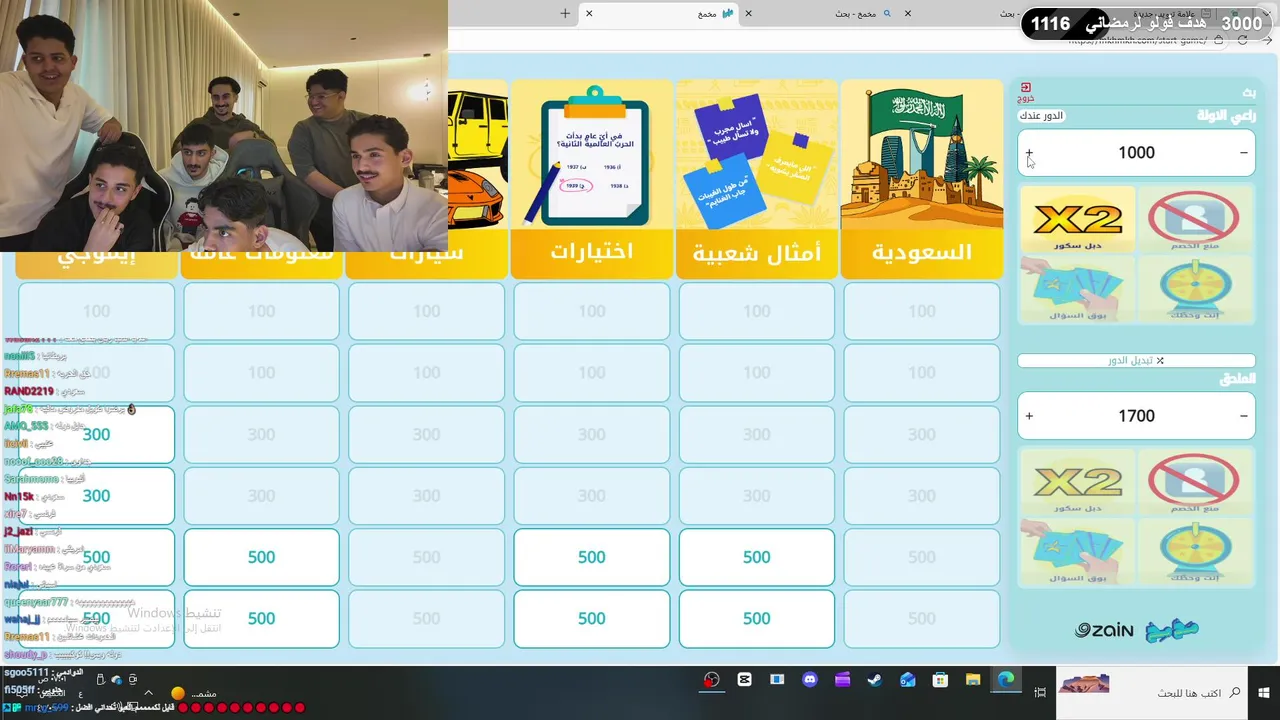This screenshot has height=720, width=1280.
Task: Click the browser address bar URL
Action: click(1138, 41)
